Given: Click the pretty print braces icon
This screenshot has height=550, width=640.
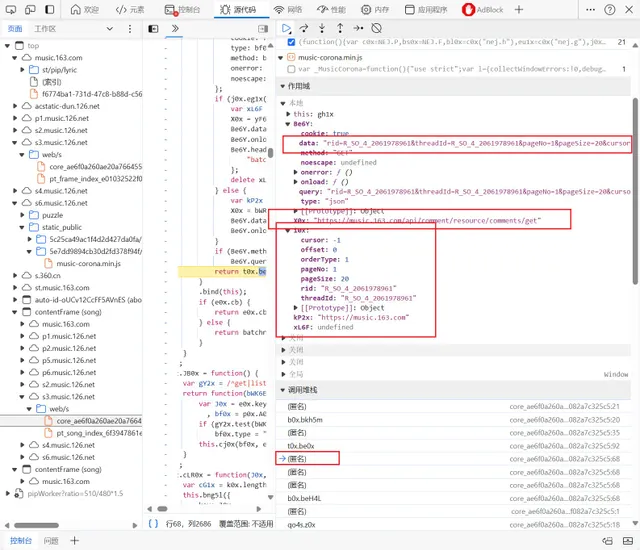Looking at the screenshot, I should coord(153,523).
